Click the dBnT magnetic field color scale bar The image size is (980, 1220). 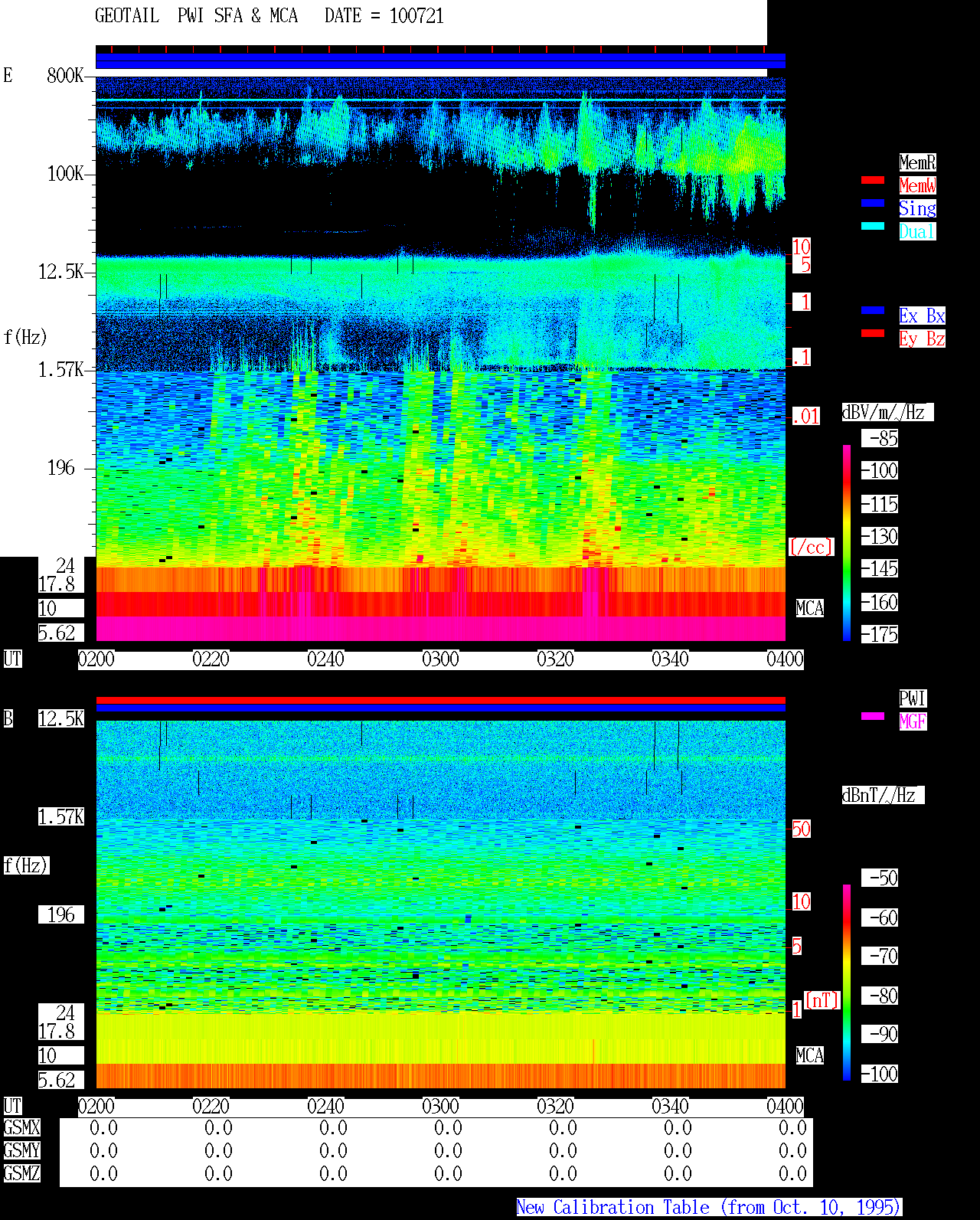click(x=847, y=983)
